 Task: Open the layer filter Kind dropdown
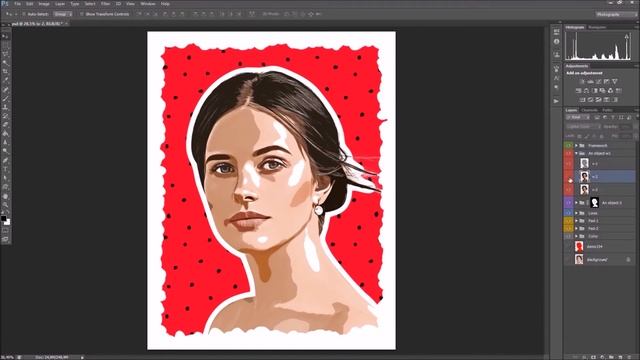pos(578,118)
